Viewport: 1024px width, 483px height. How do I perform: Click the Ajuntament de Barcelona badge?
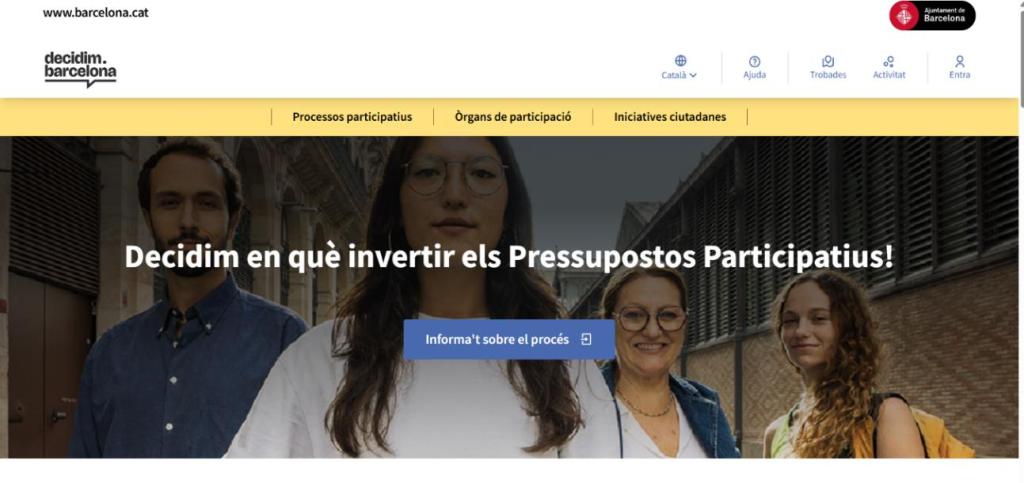(932, 15)
